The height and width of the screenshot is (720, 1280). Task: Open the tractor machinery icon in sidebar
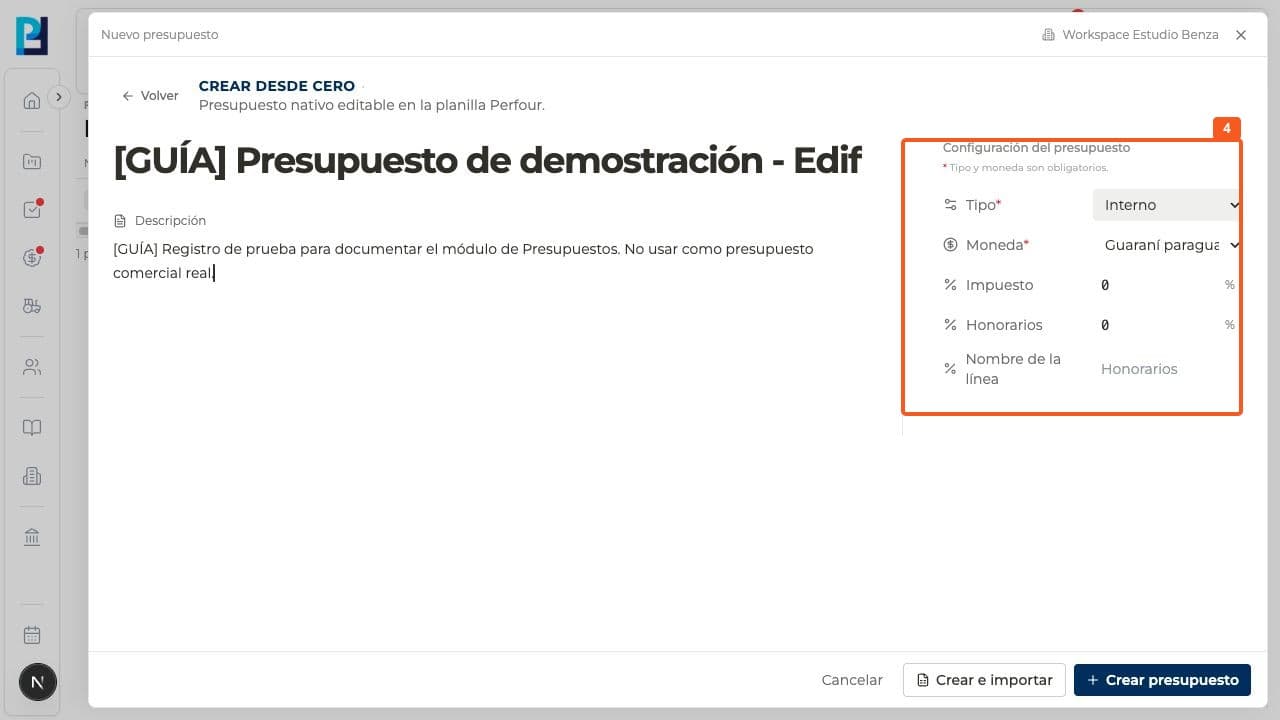tap(32, 306)
